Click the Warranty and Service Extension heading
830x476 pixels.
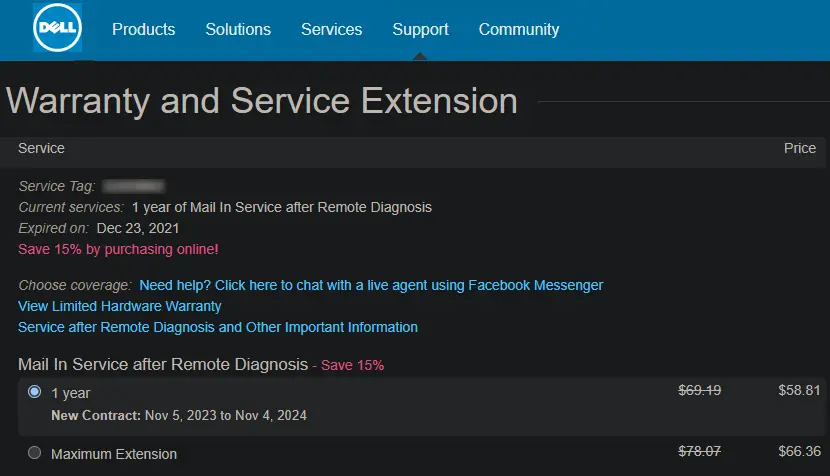click(262, 101)
